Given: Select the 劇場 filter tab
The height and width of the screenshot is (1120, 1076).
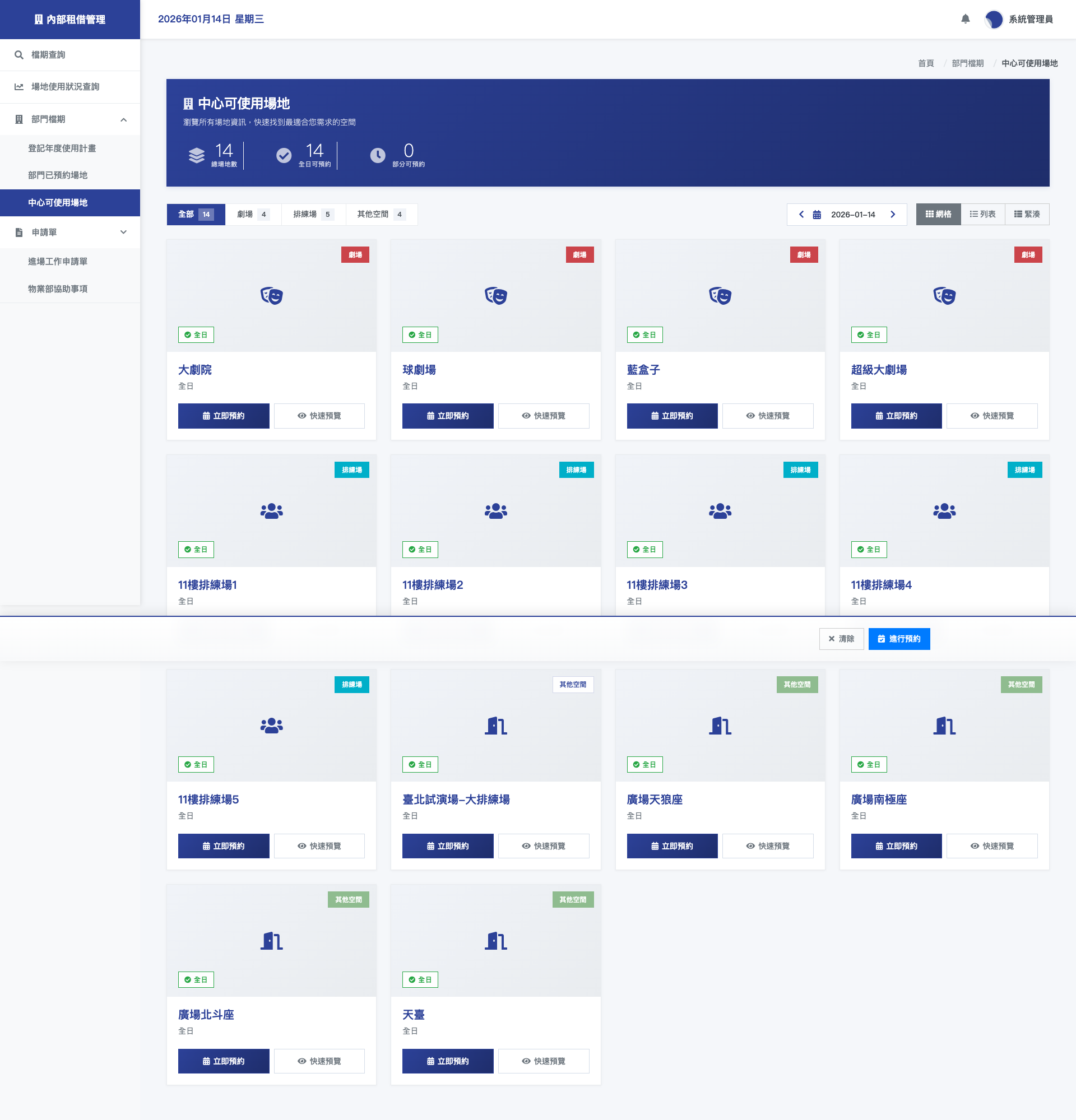Looking at the screenshot, I should [253, 214].
